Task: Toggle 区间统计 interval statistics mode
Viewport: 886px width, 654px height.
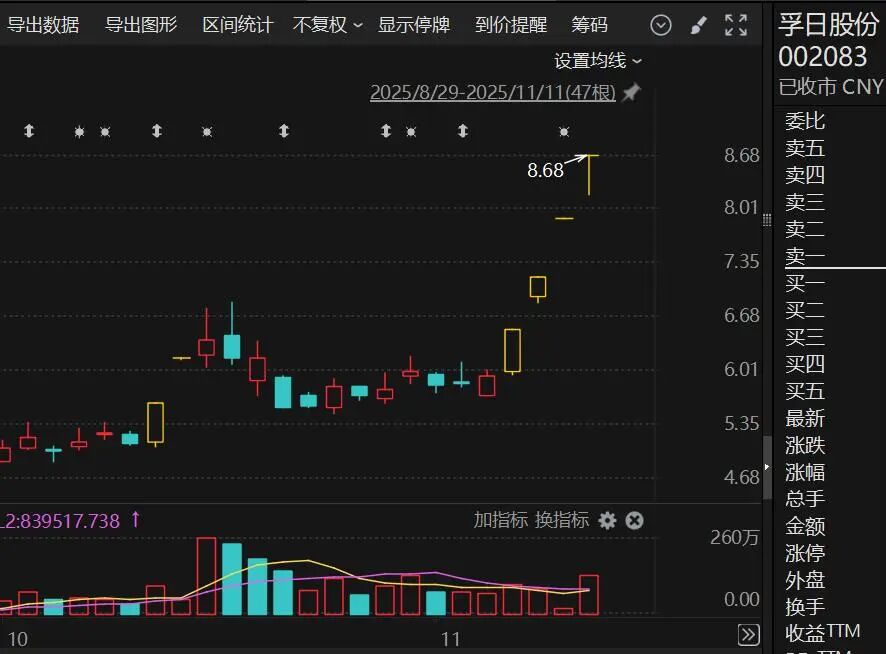Action: coord(237,25)
